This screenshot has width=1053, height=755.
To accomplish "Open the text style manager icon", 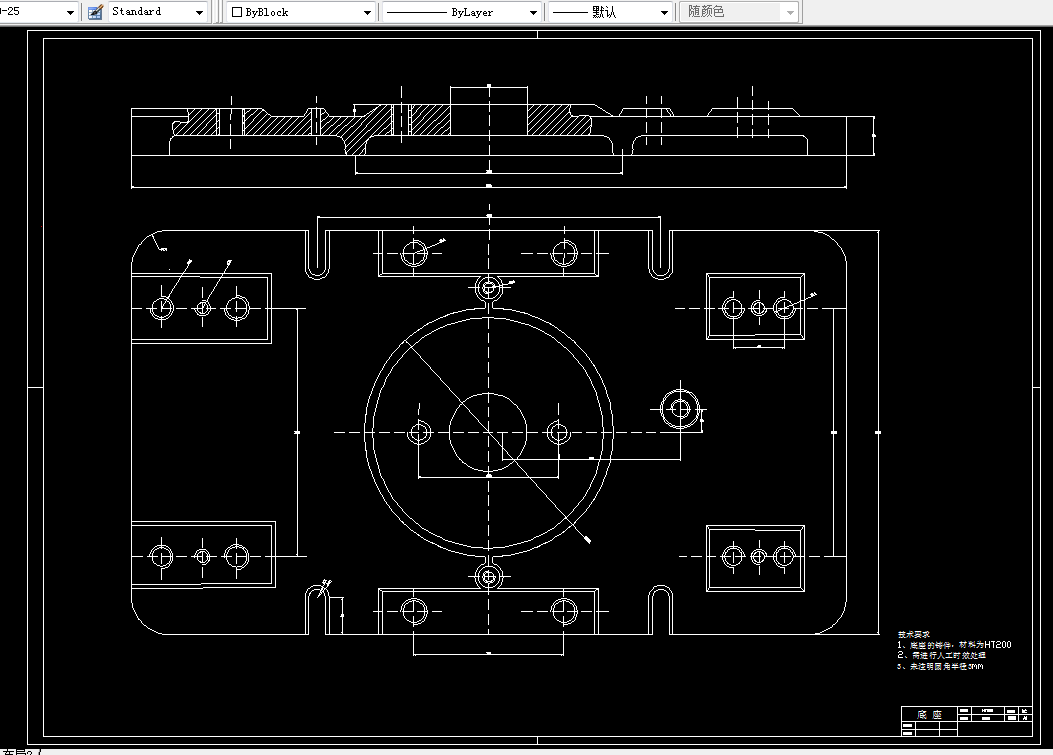I will pos(95,12).
